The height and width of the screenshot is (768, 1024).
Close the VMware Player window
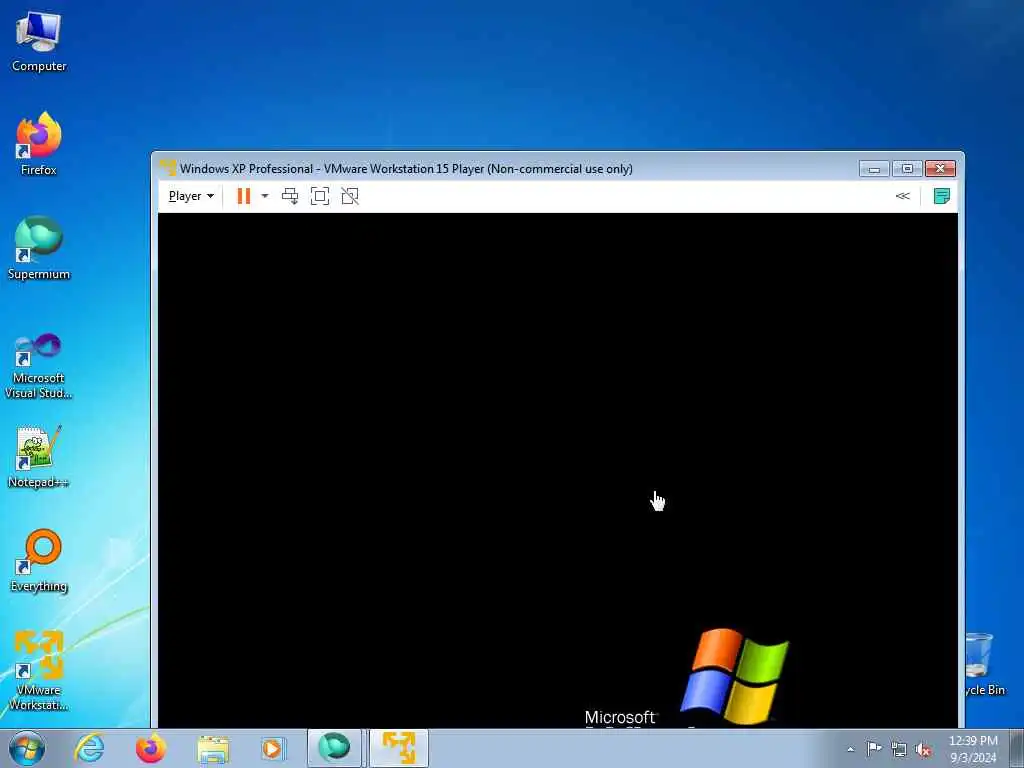(x=940, y=168)
